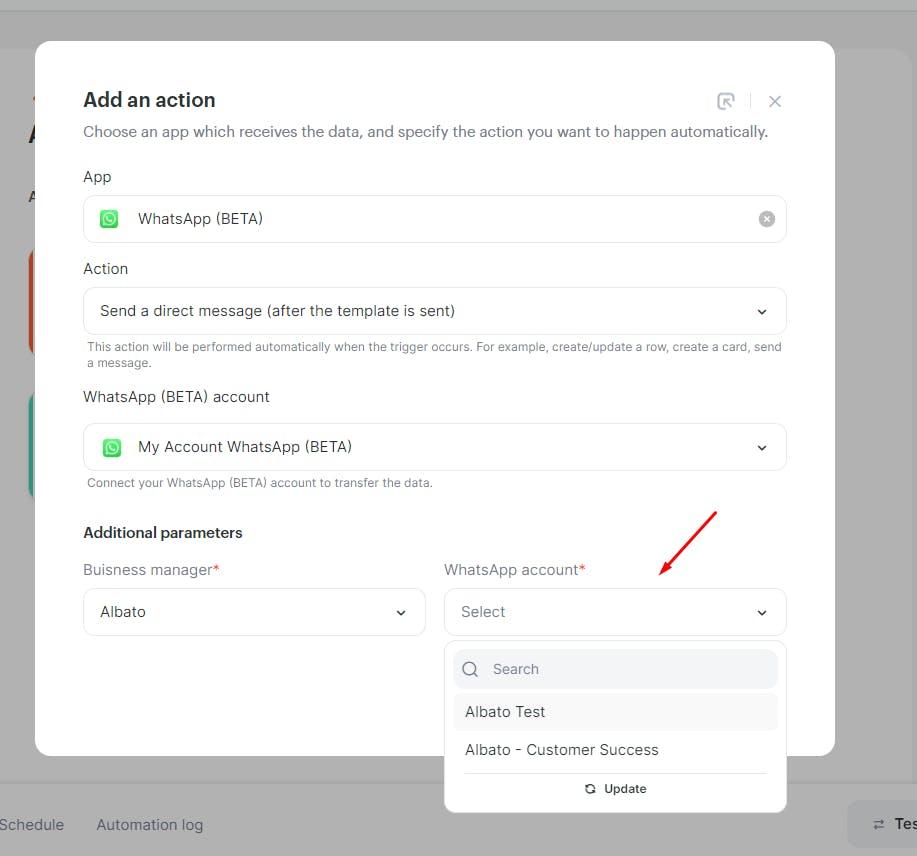Click the WhatsApp logo in account field
Image resolution: width=917 pixels, height=856 pixels.
[112, 447]
